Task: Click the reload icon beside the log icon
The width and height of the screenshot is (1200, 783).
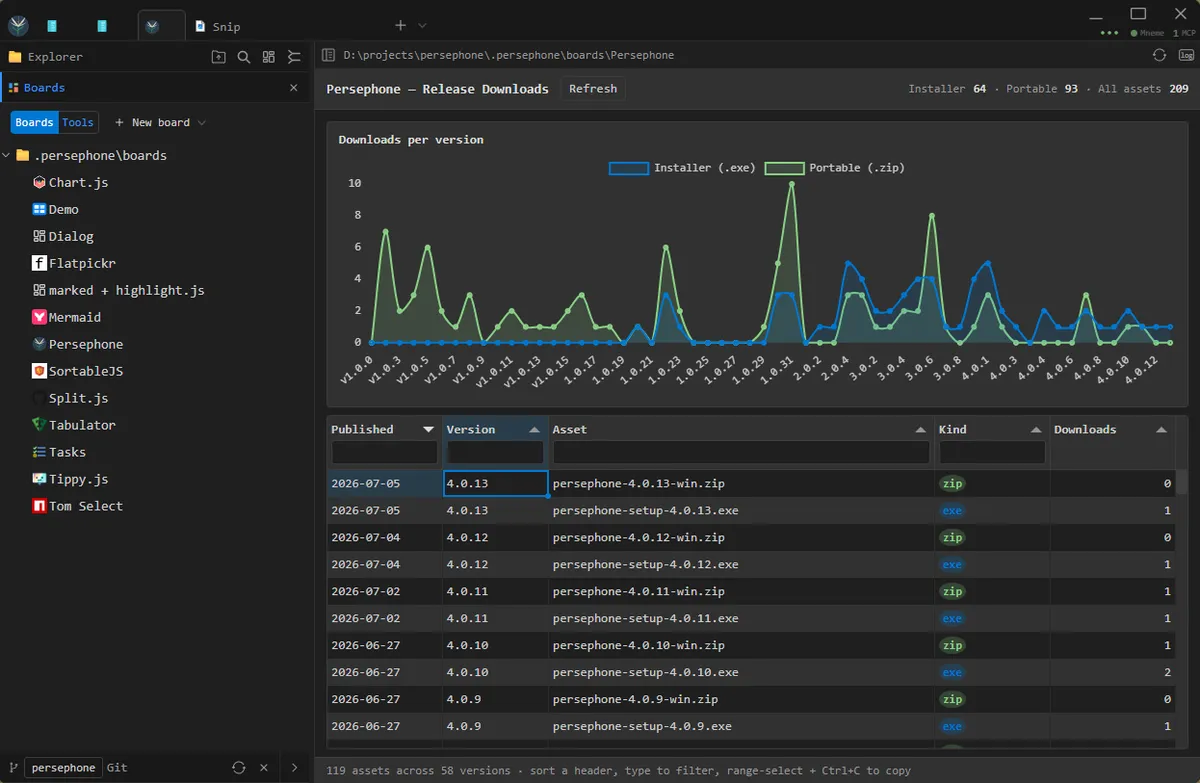Action: pos(1160,55)
